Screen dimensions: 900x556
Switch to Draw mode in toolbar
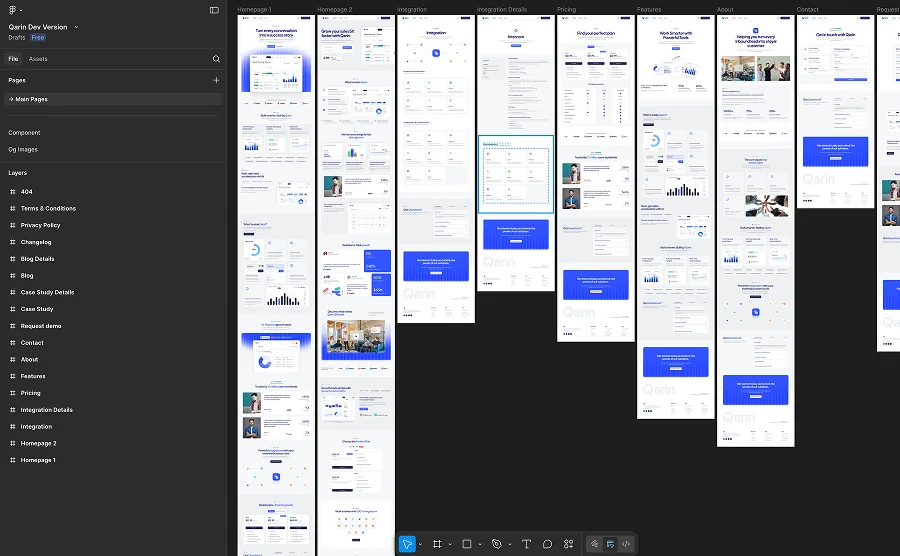pyautogui.click(x=595, y=544)
